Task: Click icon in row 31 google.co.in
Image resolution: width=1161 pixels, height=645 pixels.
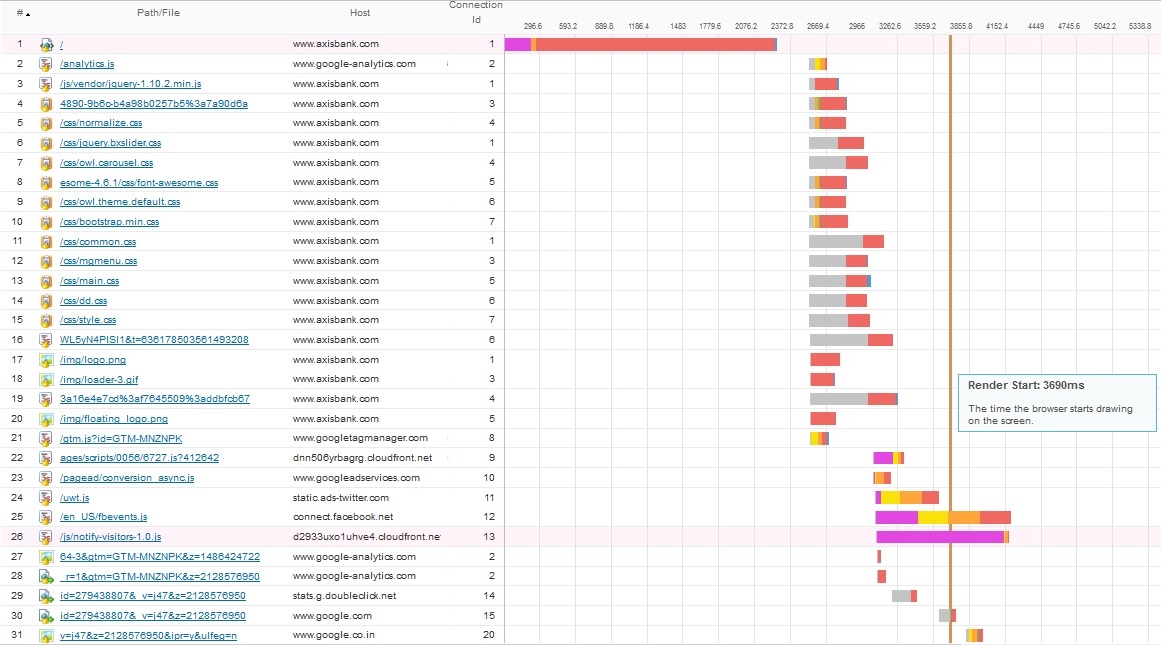Action: [x=46, y=635]
